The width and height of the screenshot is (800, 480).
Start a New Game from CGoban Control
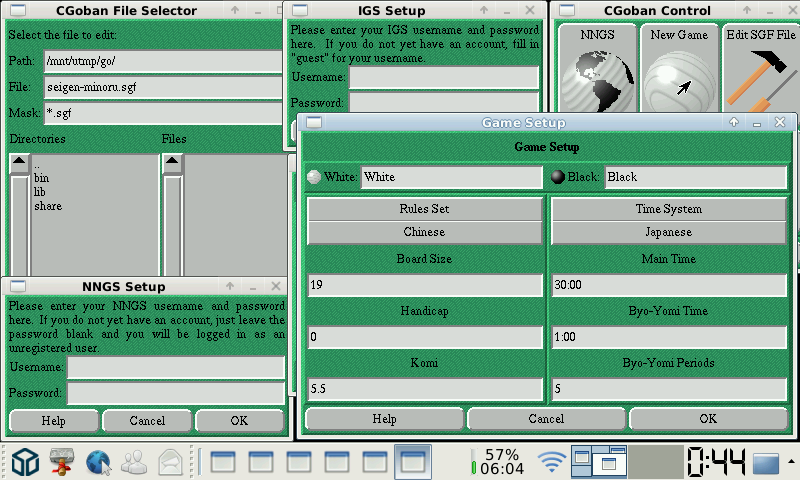tap(679, 69)
